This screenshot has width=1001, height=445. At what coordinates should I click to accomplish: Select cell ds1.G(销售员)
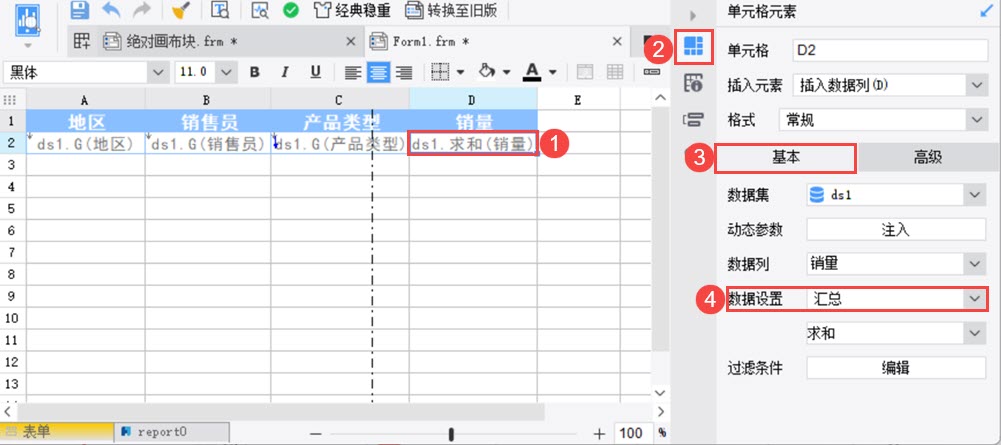coord(207,144)
